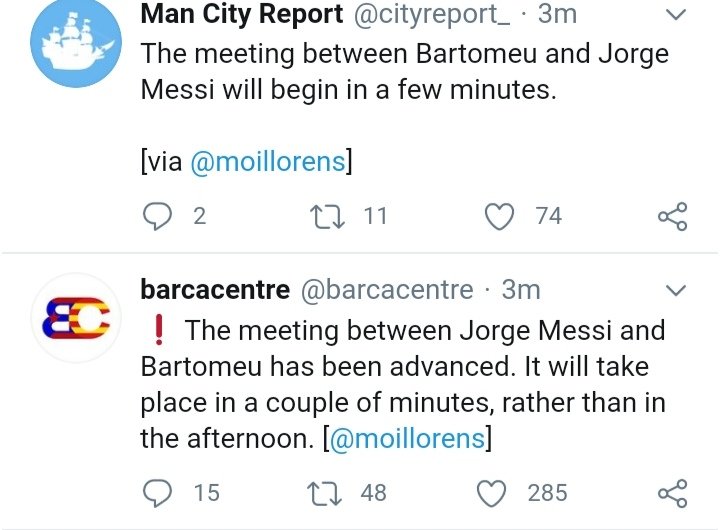Viewport: 720px width, 530px height.
Task: Open Man City Report profile name
Action: coord(242,14)
